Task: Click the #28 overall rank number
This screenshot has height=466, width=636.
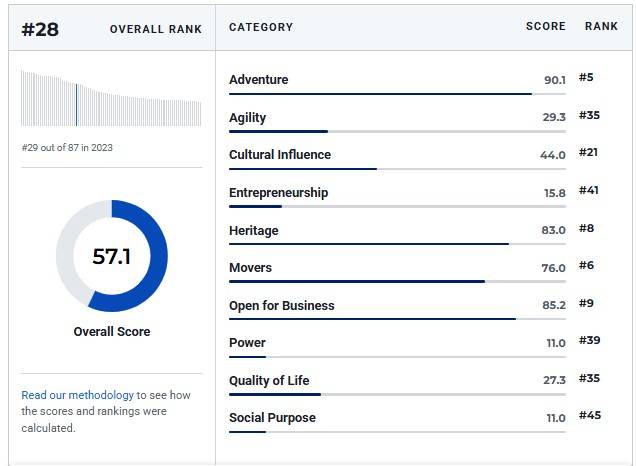Action: pyautogui.click(x=40, y=30)
